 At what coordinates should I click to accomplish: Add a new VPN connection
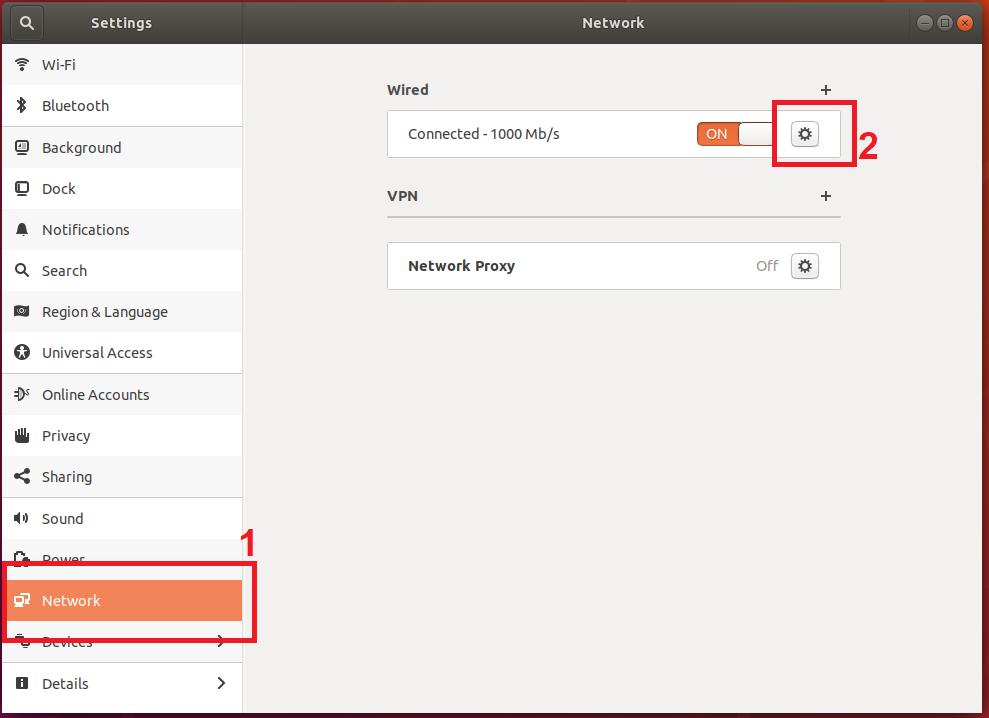click(825, 196)
